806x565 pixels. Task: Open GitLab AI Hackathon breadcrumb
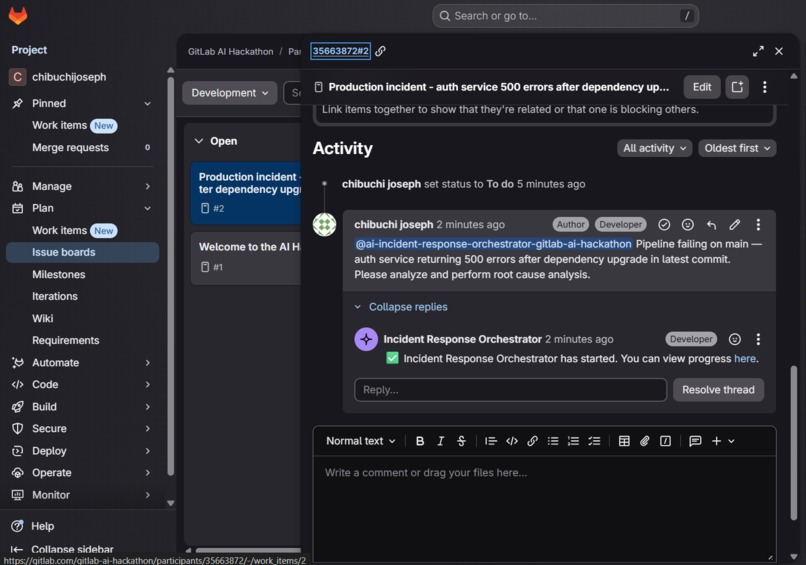pyautogui.click(x=230, y=51)
